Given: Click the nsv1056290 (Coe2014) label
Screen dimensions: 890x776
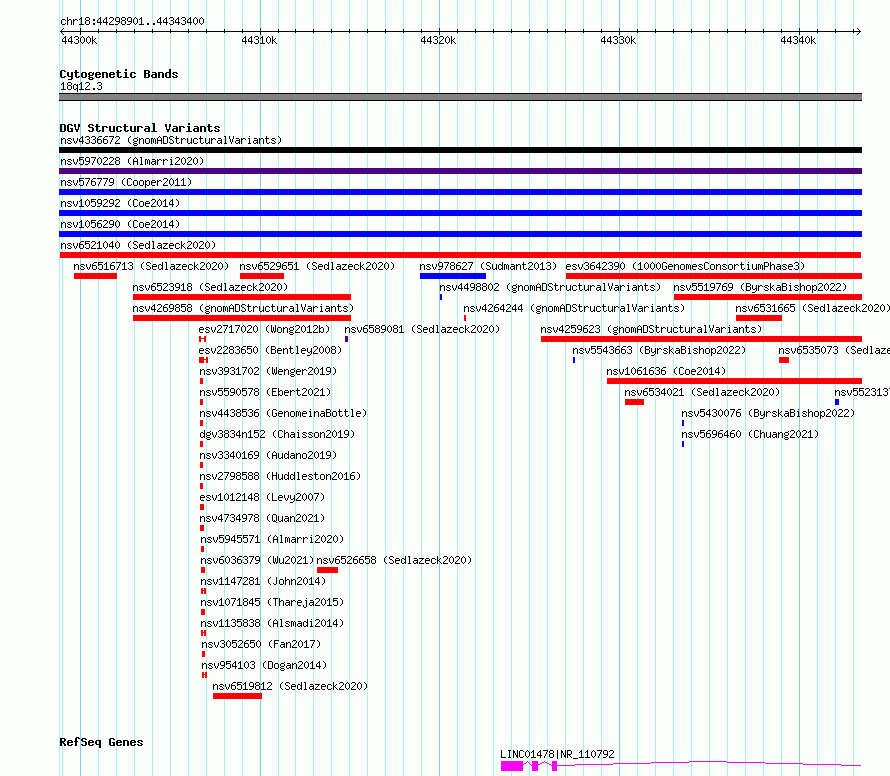Looking at the screenshot, I should pyautogui.click(x=120, y=224).
